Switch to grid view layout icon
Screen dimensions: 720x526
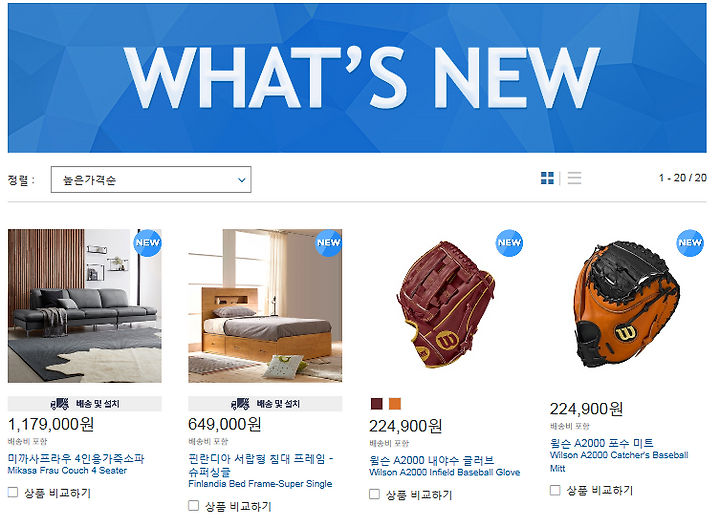click(547, 178)
